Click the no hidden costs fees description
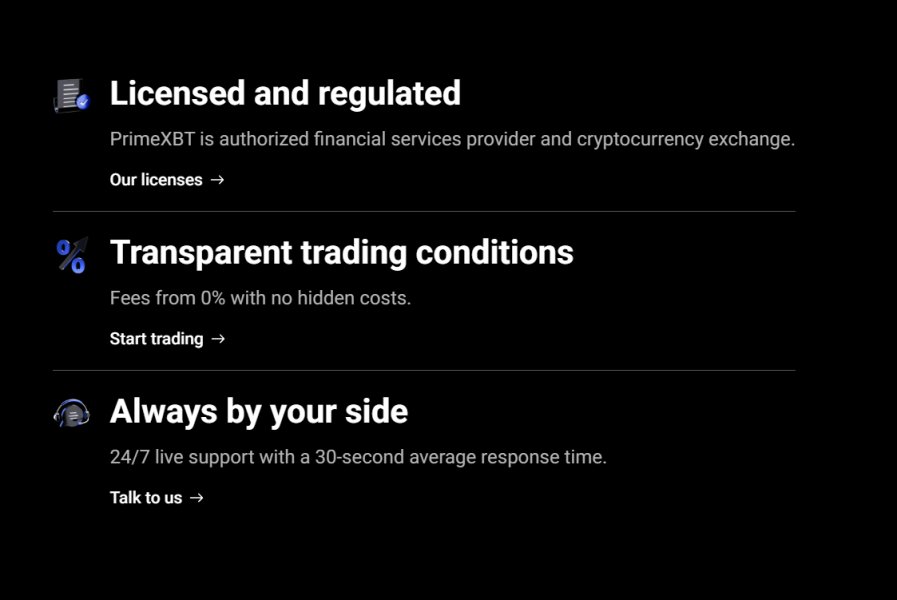Image resolution: width=897 pixels, height=600 pixels. [x=260, y=298]
